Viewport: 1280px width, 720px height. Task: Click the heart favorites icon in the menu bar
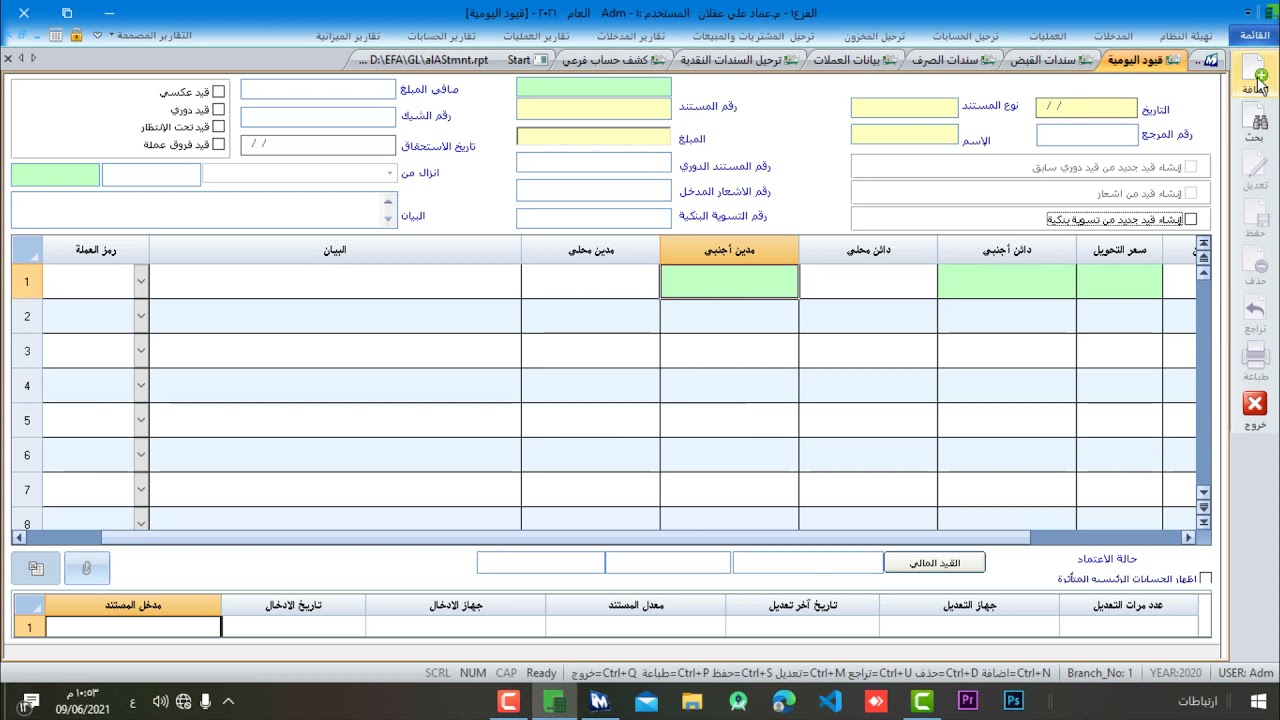98,35
